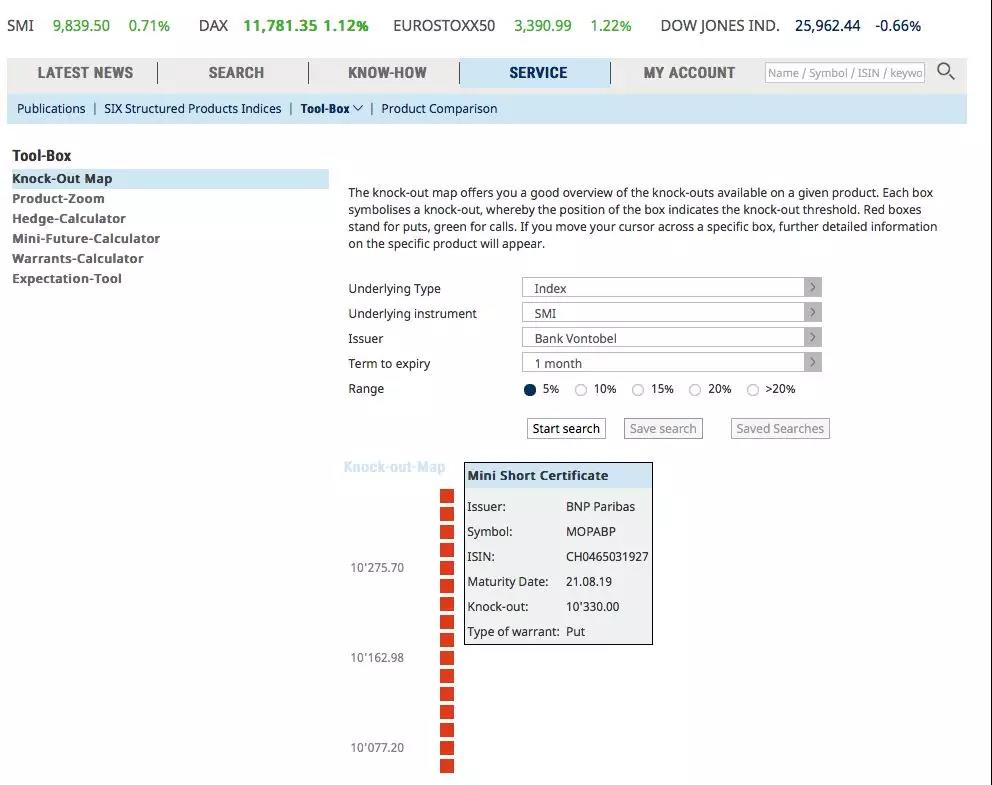Click the Product Comparison link
Image resolution: width=992 pixels, height=785 pixels.
439,109
